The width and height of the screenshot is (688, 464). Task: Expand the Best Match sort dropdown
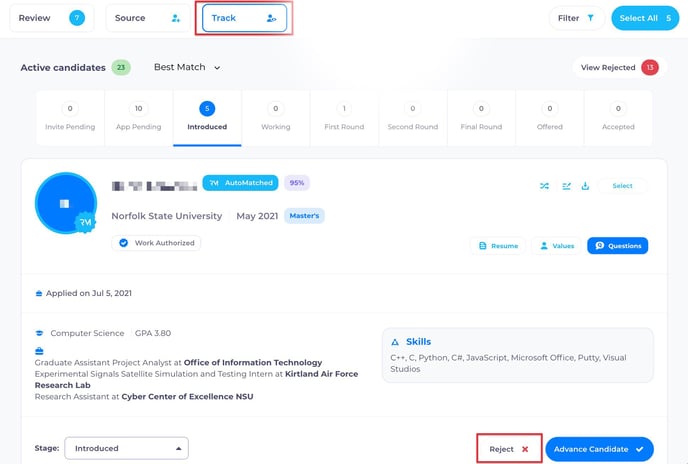187,67
